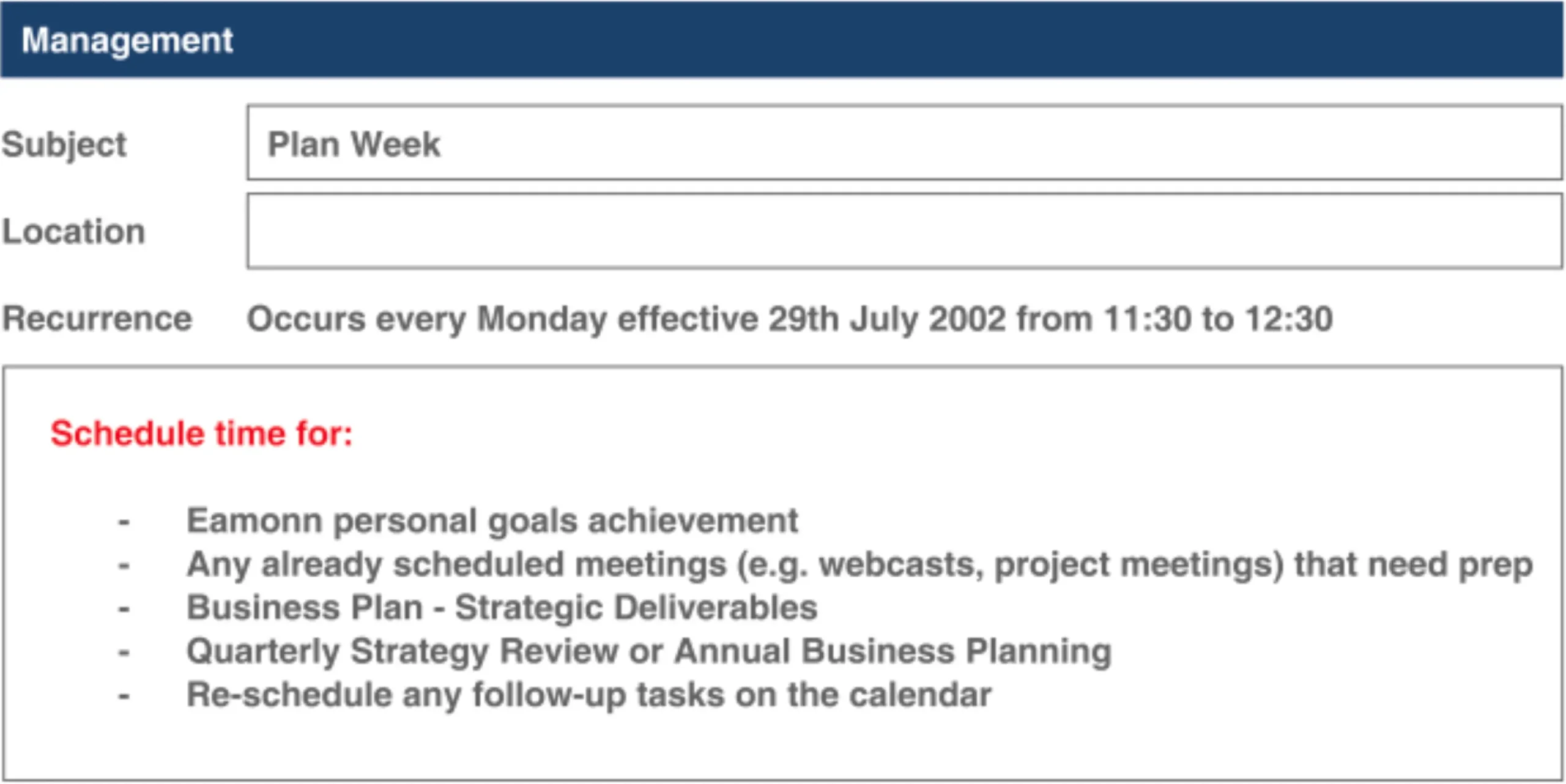Select the Eamonn personal goals achievement line

pos(492,521)
